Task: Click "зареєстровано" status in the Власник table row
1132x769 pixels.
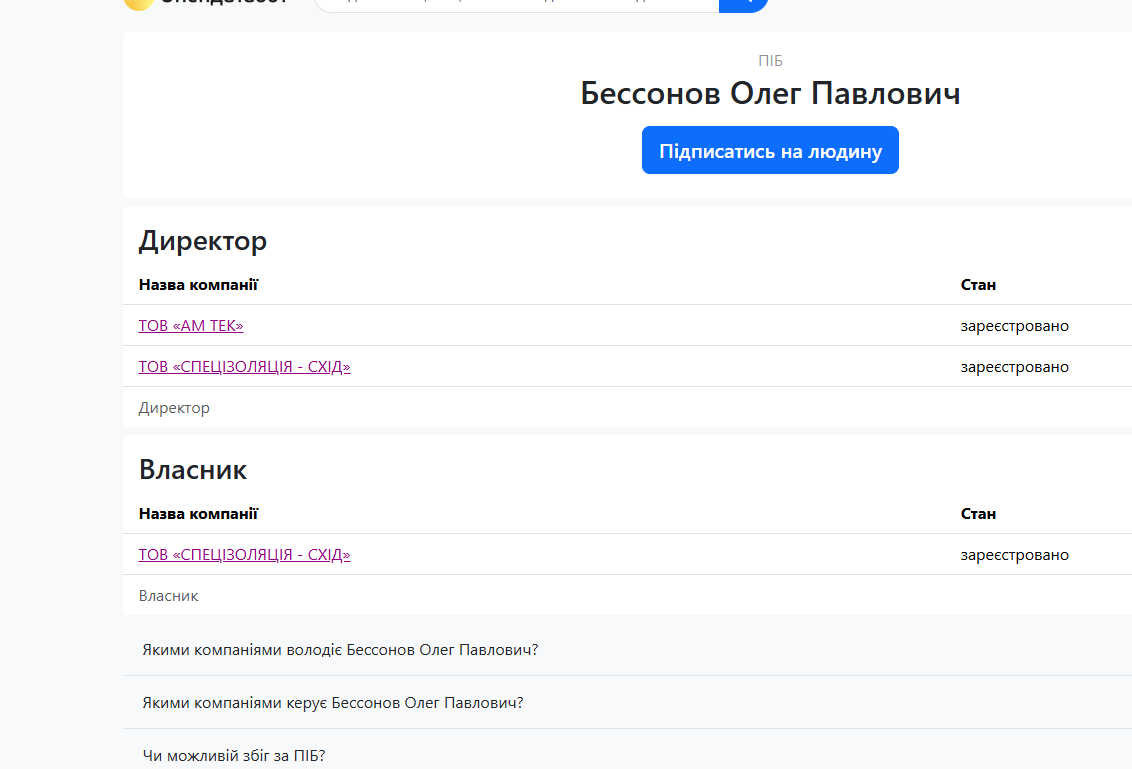Action: coord(1014,555)
